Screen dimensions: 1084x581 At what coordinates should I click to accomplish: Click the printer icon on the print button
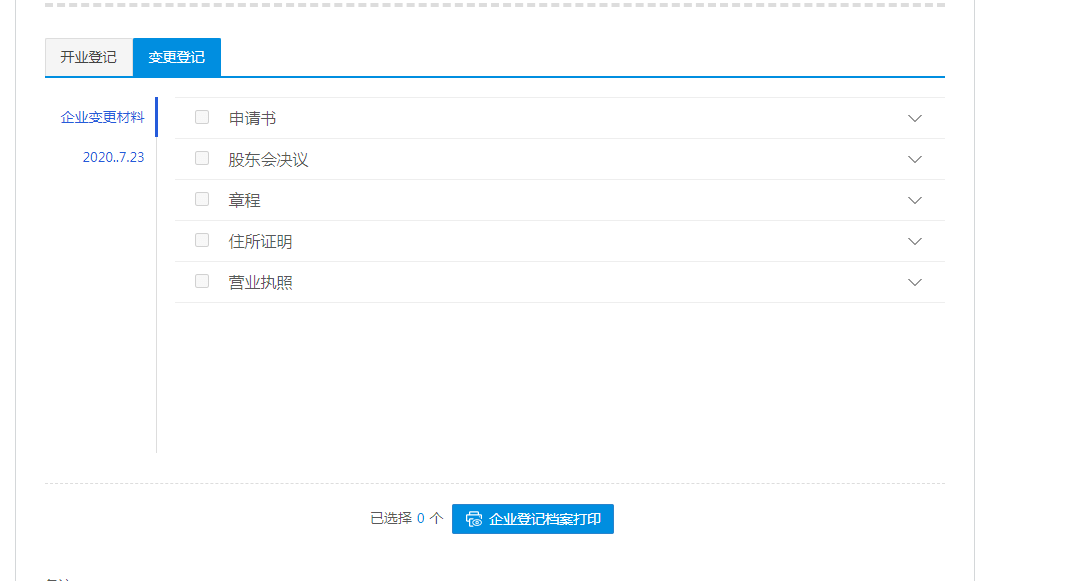point(474,519)
